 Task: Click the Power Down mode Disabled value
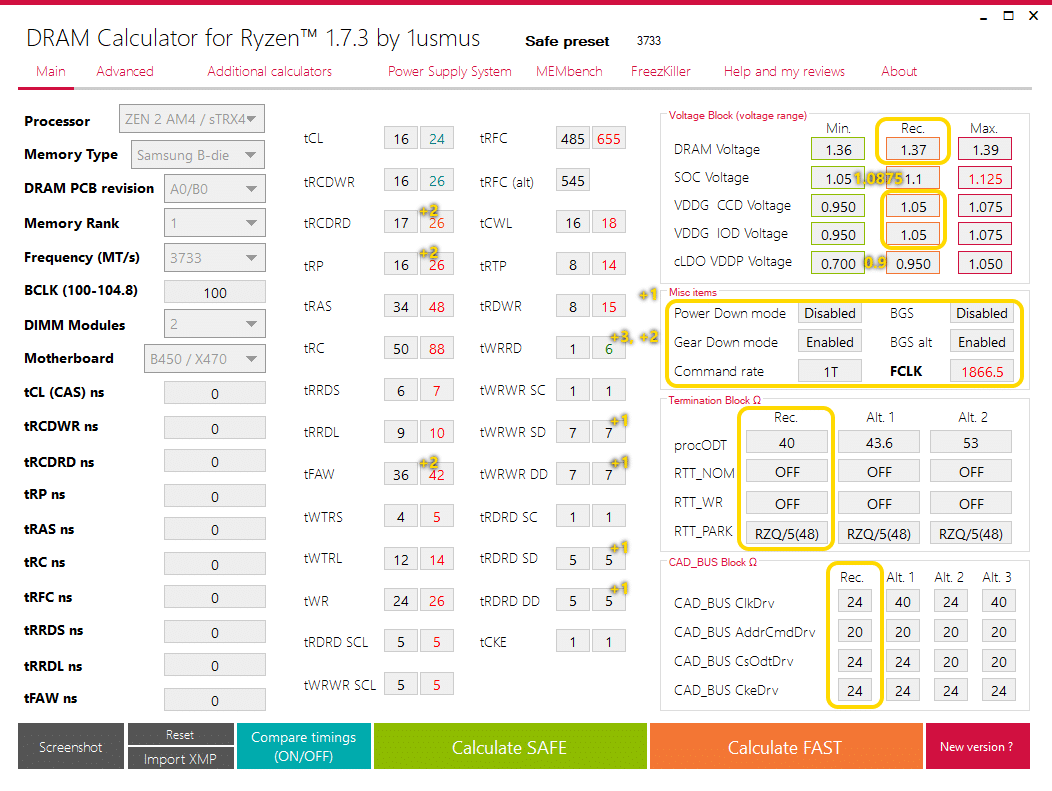tap(829, 313)
